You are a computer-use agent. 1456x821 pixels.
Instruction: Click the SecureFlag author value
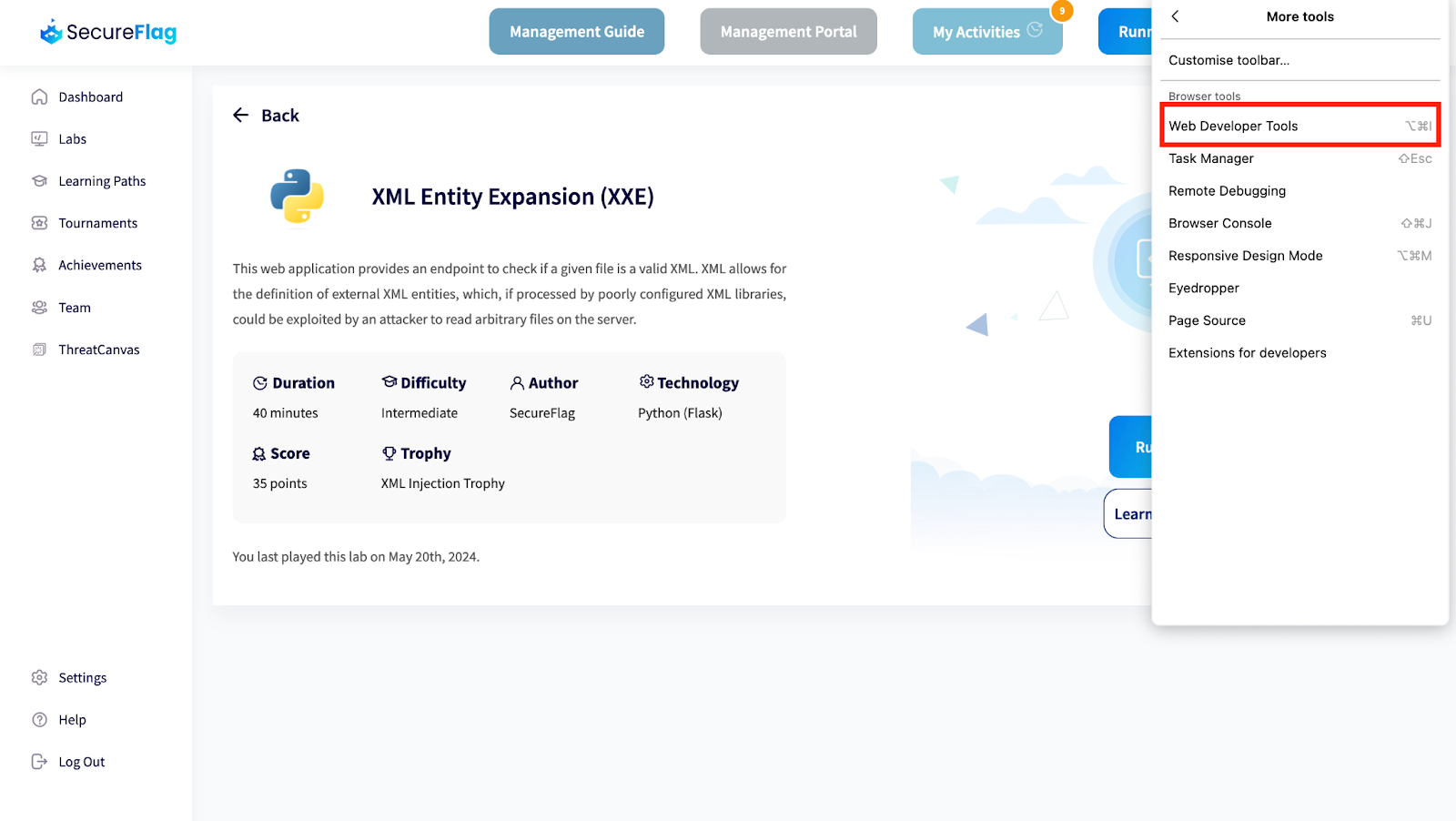coord(542,413)
